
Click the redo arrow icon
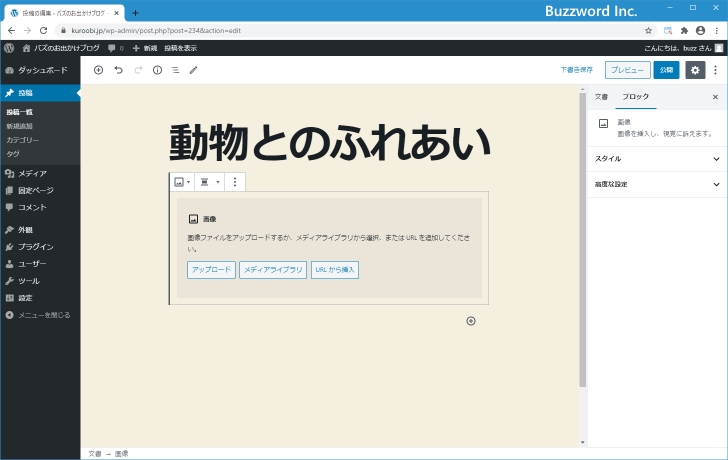coord(138,70)
